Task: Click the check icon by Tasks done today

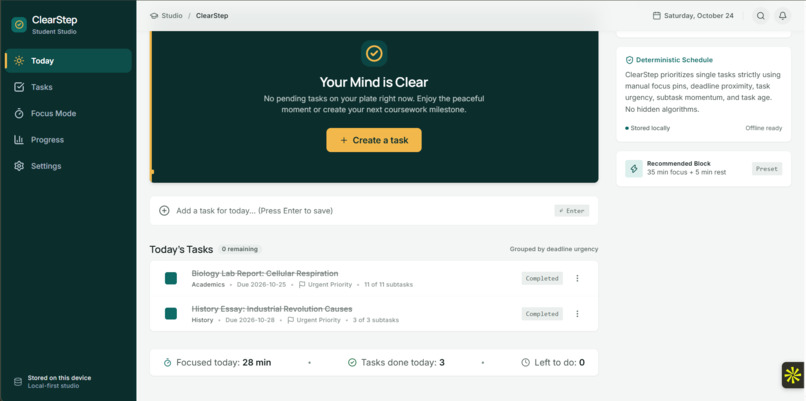Action: [x=352, y=362]
